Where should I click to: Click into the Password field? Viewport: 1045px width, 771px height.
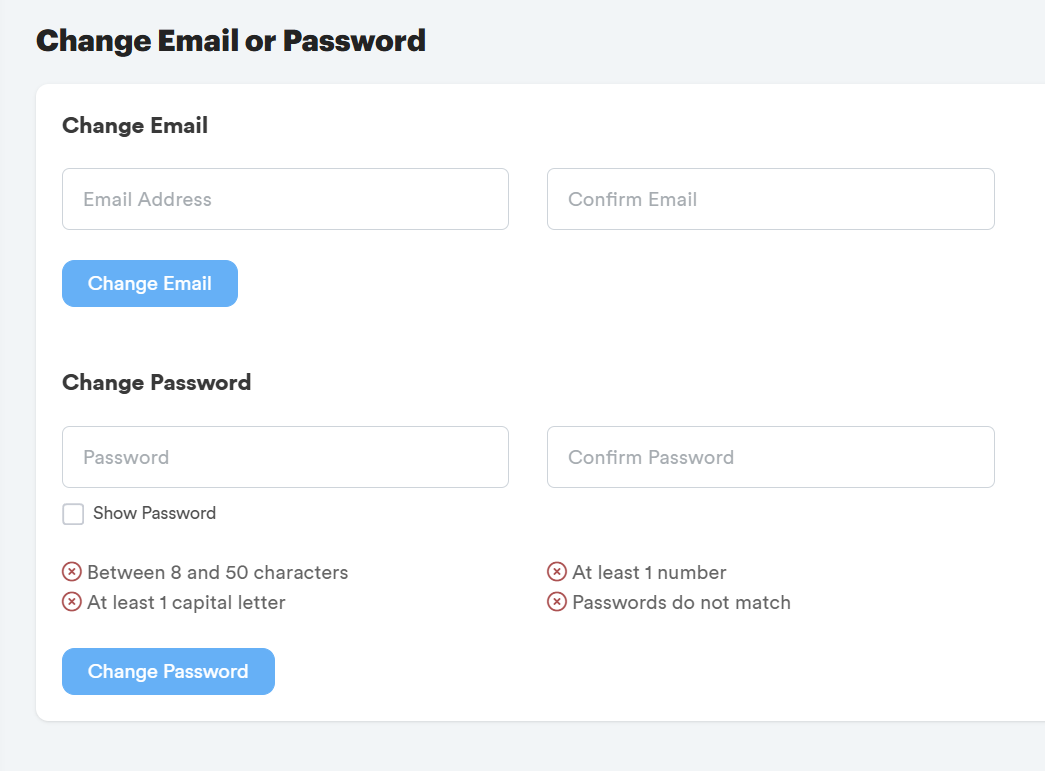coord(285,457)
